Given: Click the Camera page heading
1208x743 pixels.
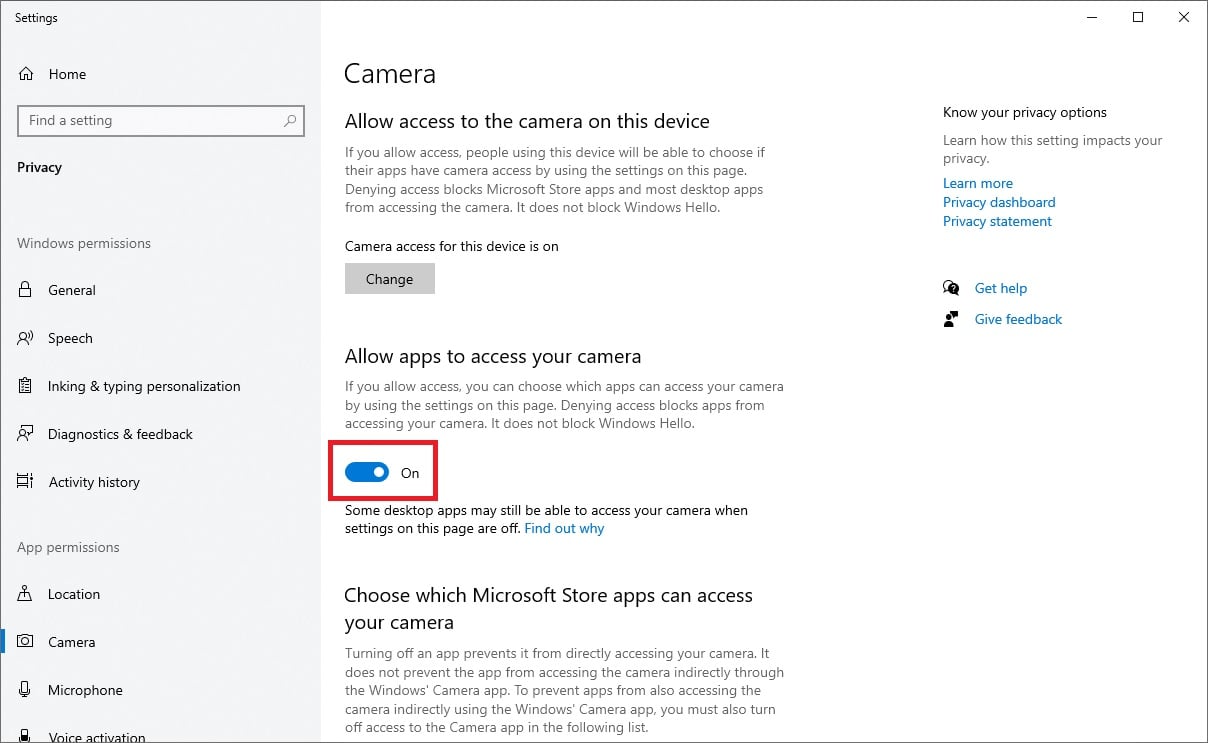Looking at the screenshot, I should 390,73.
